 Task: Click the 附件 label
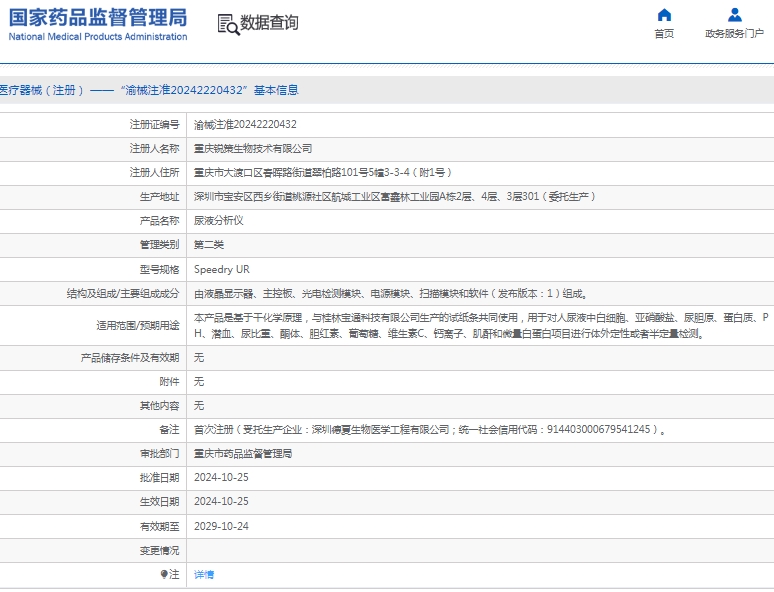(x=169, y=382)
